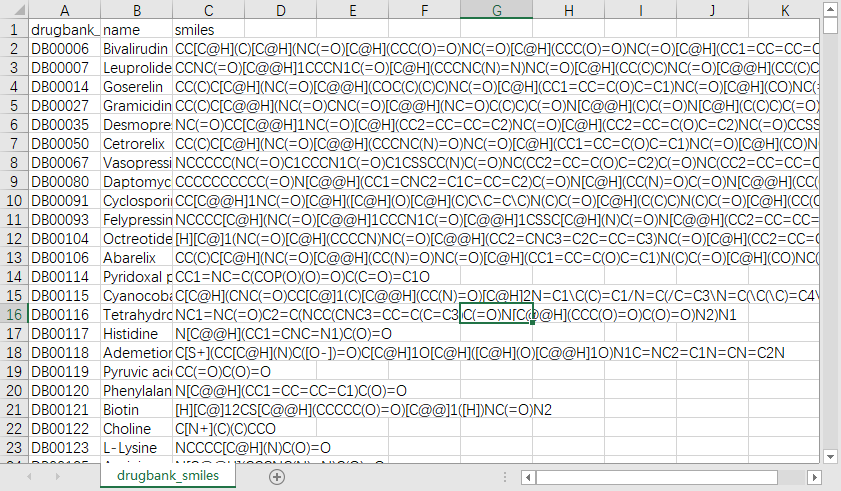Click the Choline name cell
Screen dimensions: 841x491
pos(137,429)
